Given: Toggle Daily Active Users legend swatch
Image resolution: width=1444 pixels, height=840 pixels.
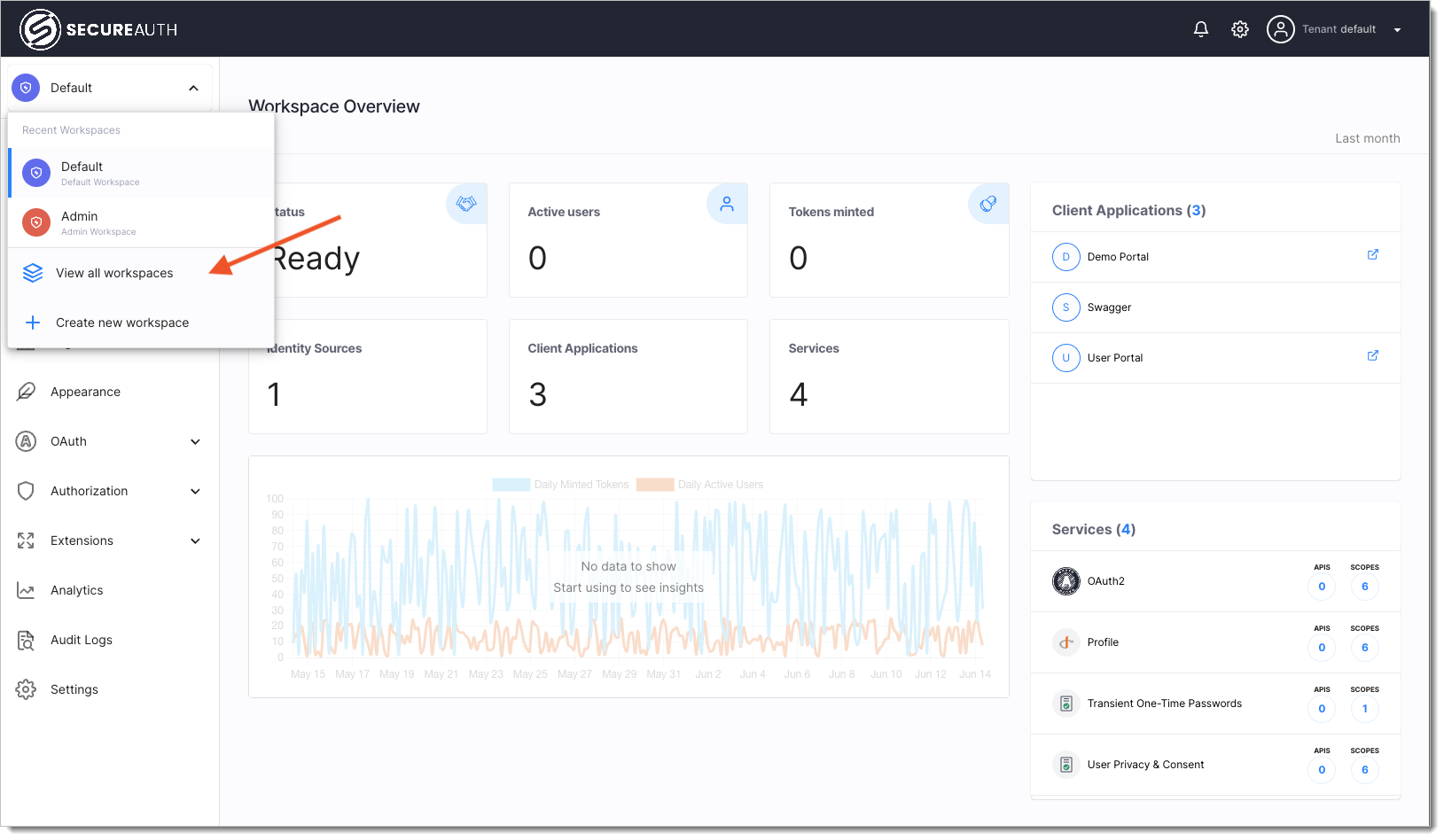Looking at the screenshot, I should [x=655, y=485].
